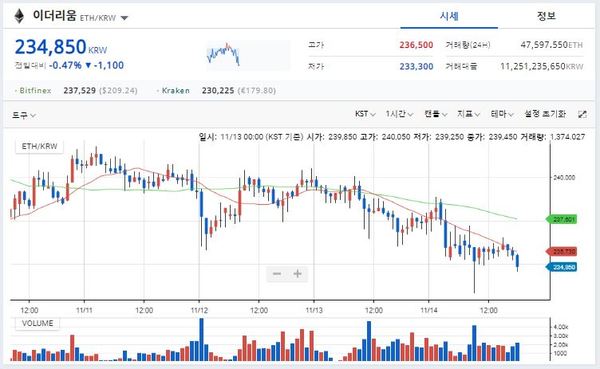Expand the 도구 tools dropdown

[24, 115]
